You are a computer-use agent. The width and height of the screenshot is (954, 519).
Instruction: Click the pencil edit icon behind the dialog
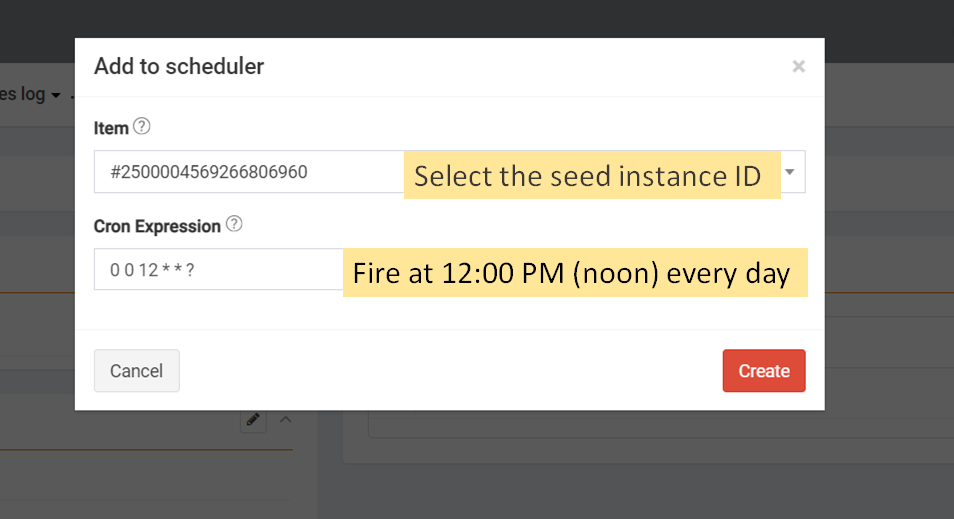[x=253, y=420]
